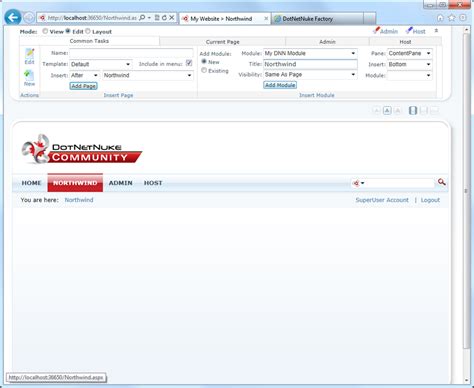Select the Edit mode radio button
Screen dimensions: 474x388
(68, 31)
